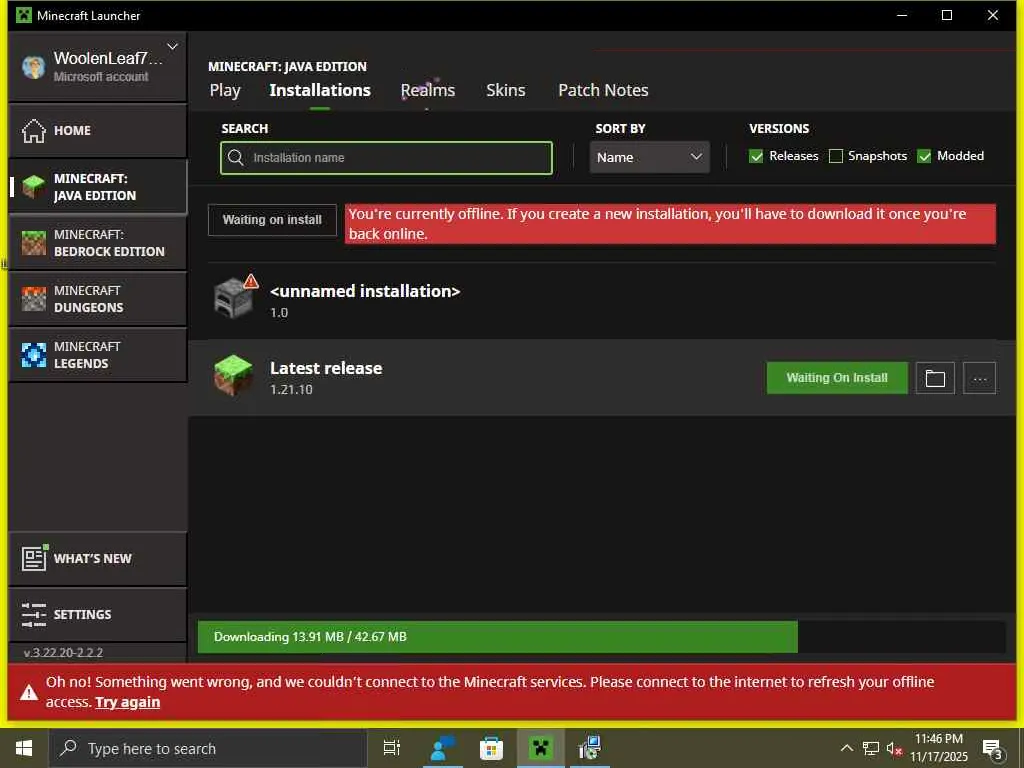
Task: Click the warning triangle on unnamed installation
Action: [251, 281]
